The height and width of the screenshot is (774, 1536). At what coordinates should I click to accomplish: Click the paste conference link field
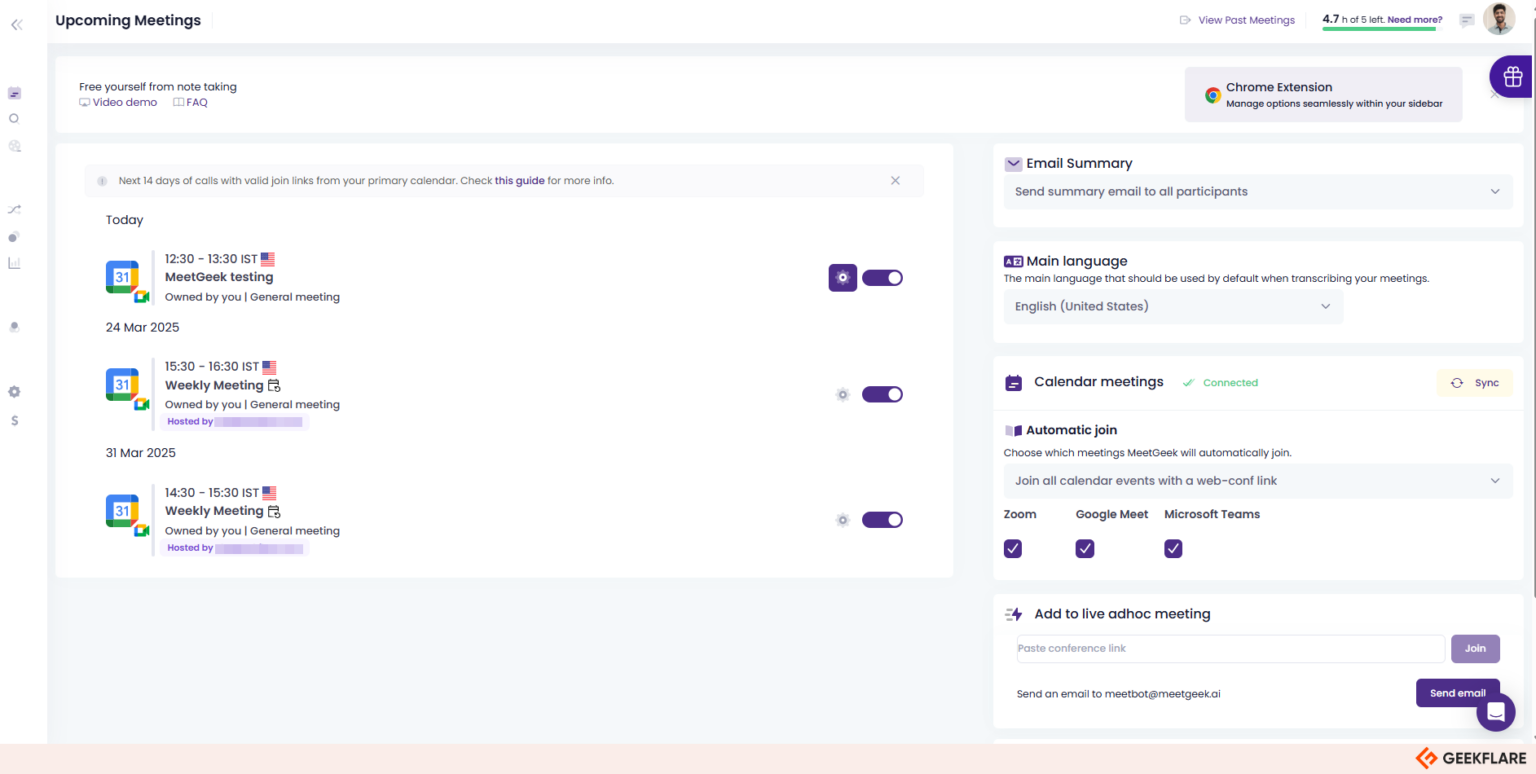[1229, 648]
